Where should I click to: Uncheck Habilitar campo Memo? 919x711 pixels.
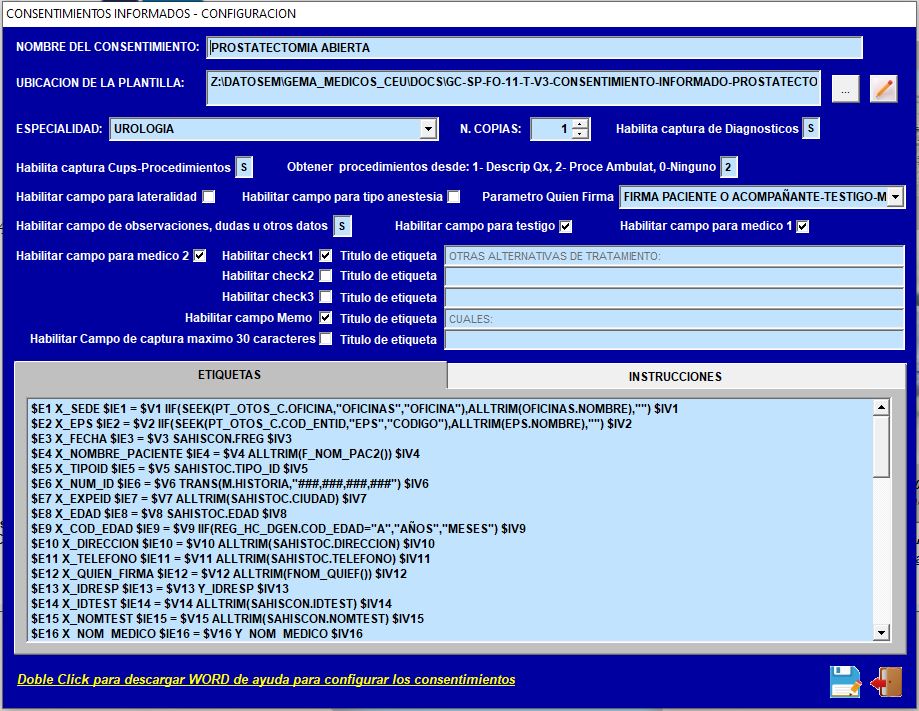pyautogui.click(x=325, y=318)
